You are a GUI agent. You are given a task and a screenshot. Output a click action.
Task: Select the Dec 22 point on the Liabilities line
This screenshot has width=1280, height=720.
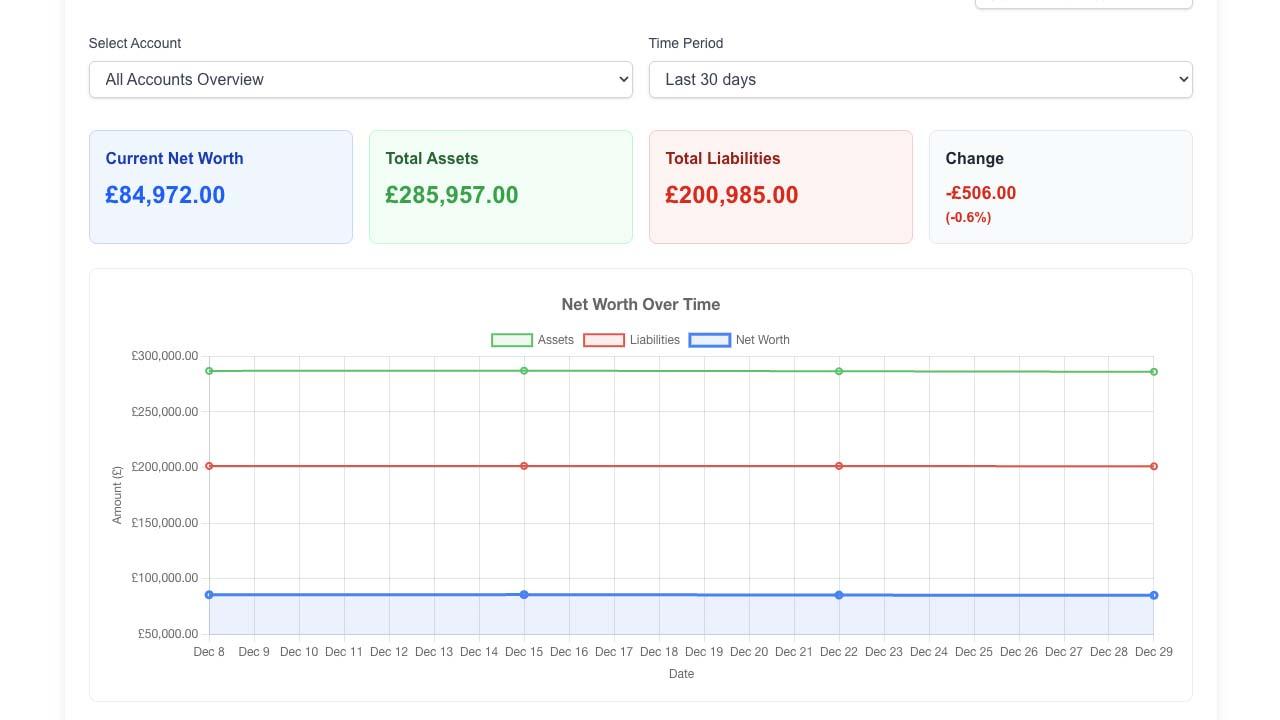click(839, 465)
